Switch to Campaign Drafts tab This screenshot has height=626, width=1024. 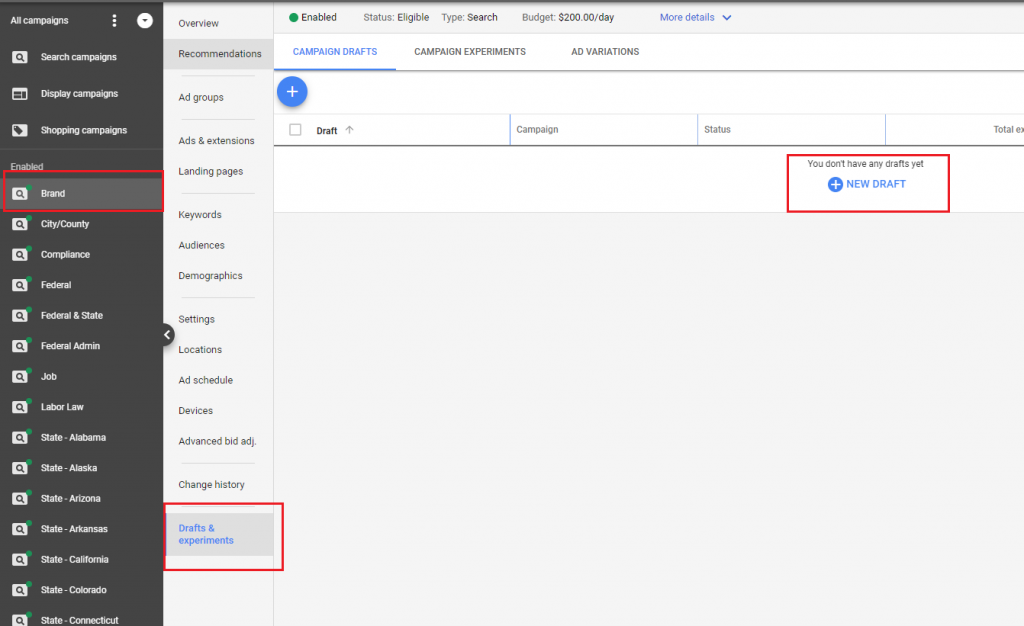(x=334, y=52)
